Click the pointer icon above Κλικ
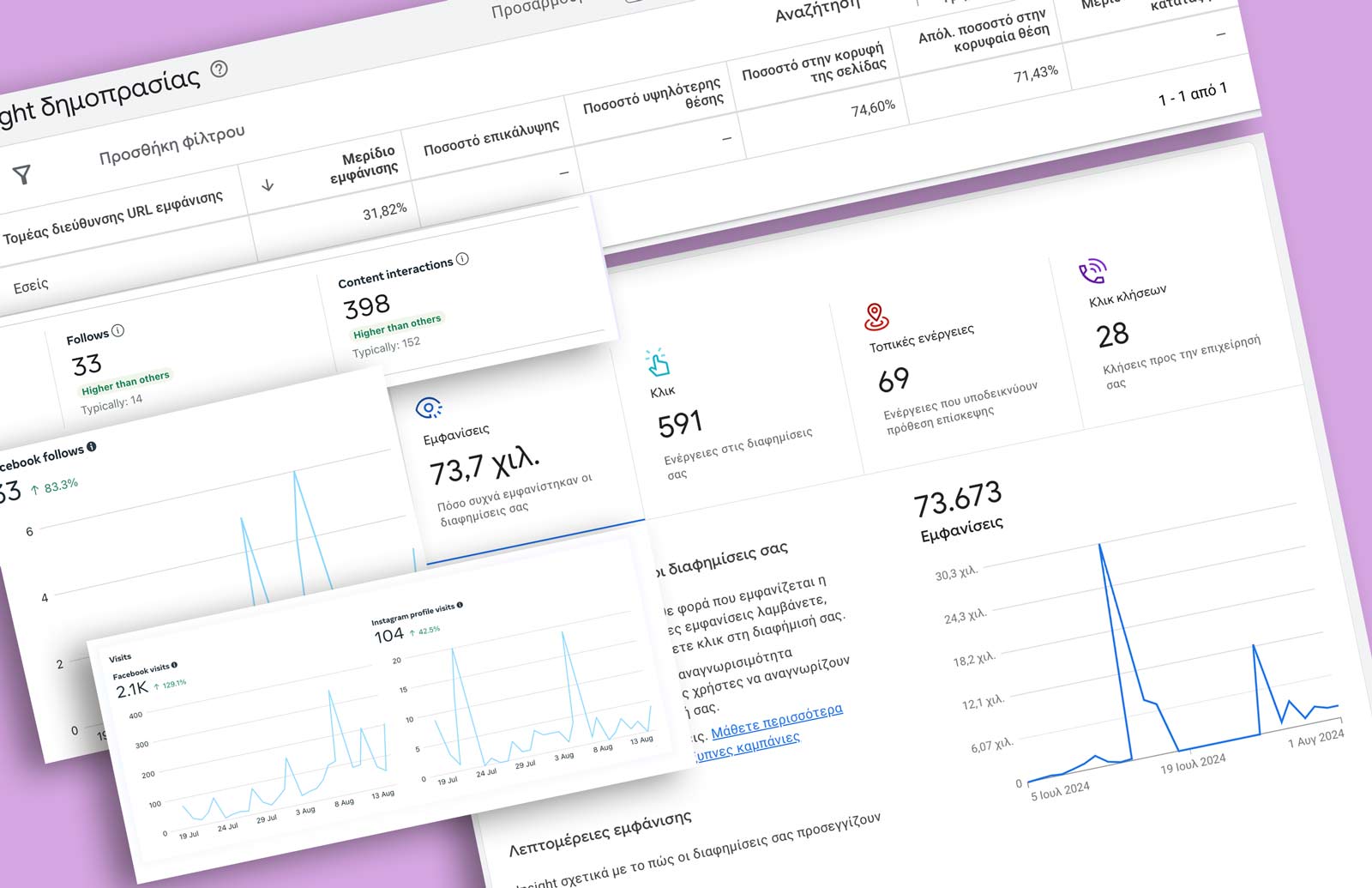Image resolution: width=1372 pixels, height=888 pixels. pyautogui.click(x=658, y=363)
